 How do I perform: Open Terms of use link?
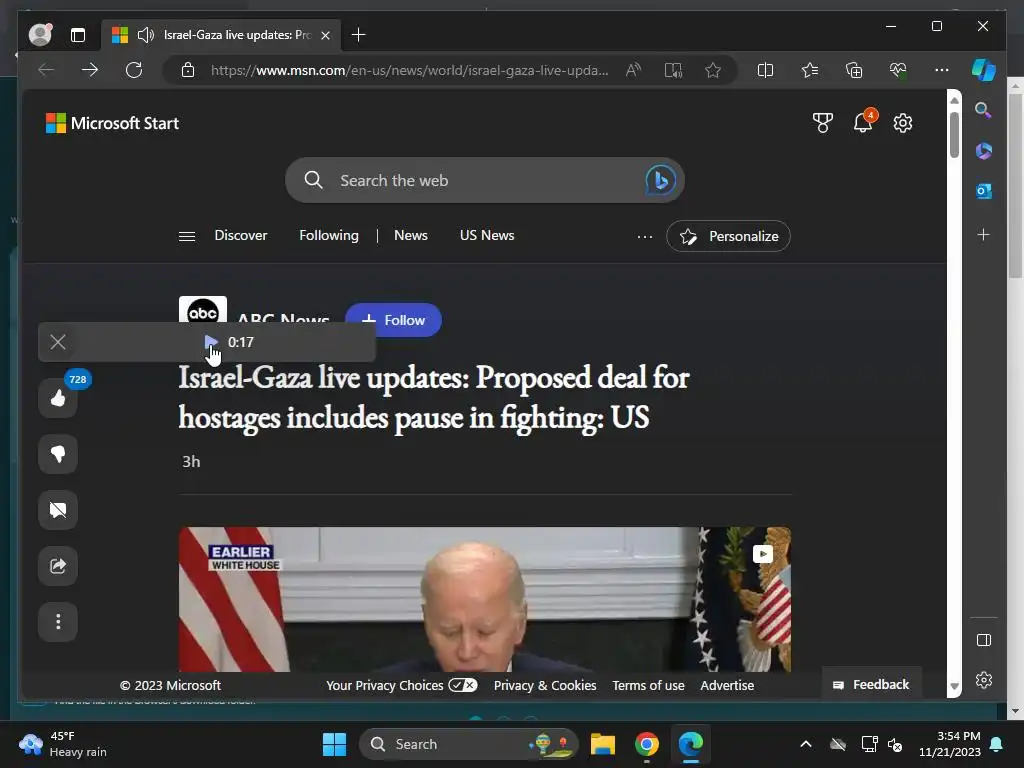pyautogui.click(x=648, y=685)
